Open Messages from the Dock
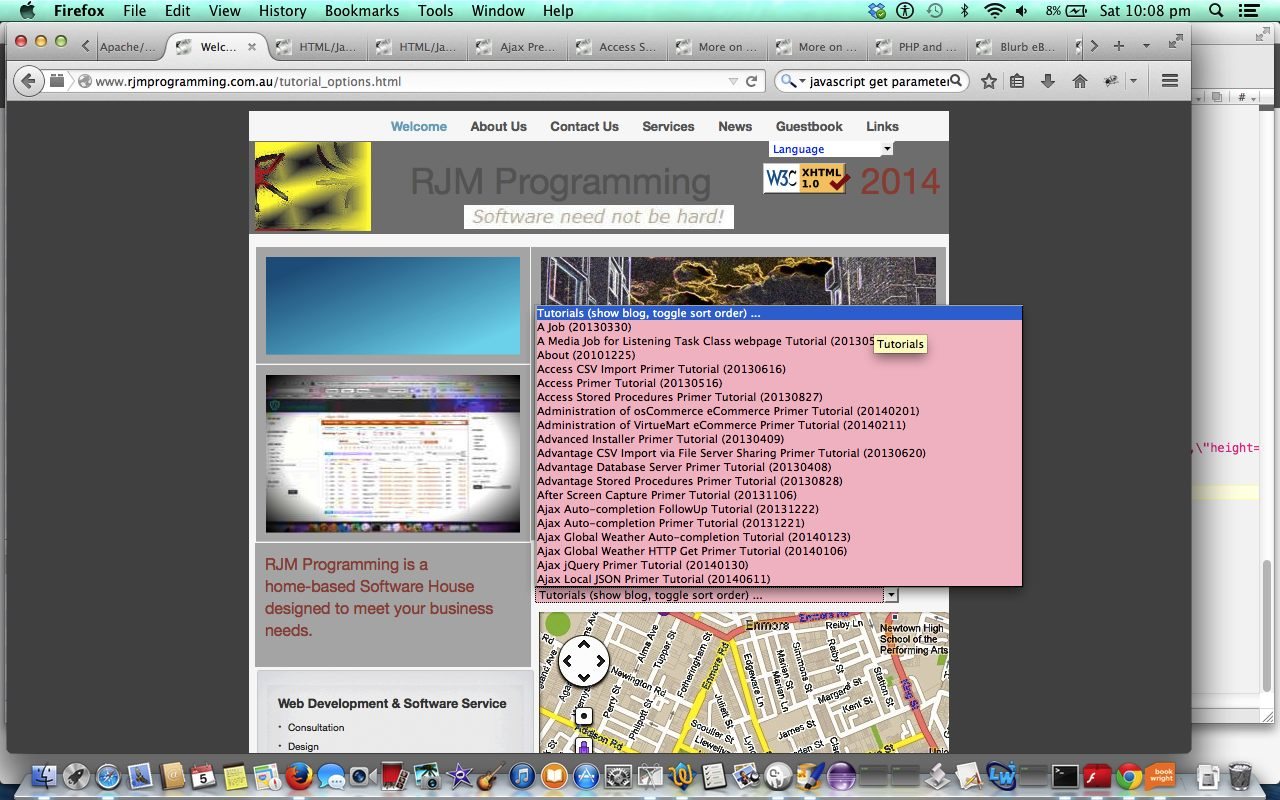This screenshot has width=1280, height=800. click(330, 775)
